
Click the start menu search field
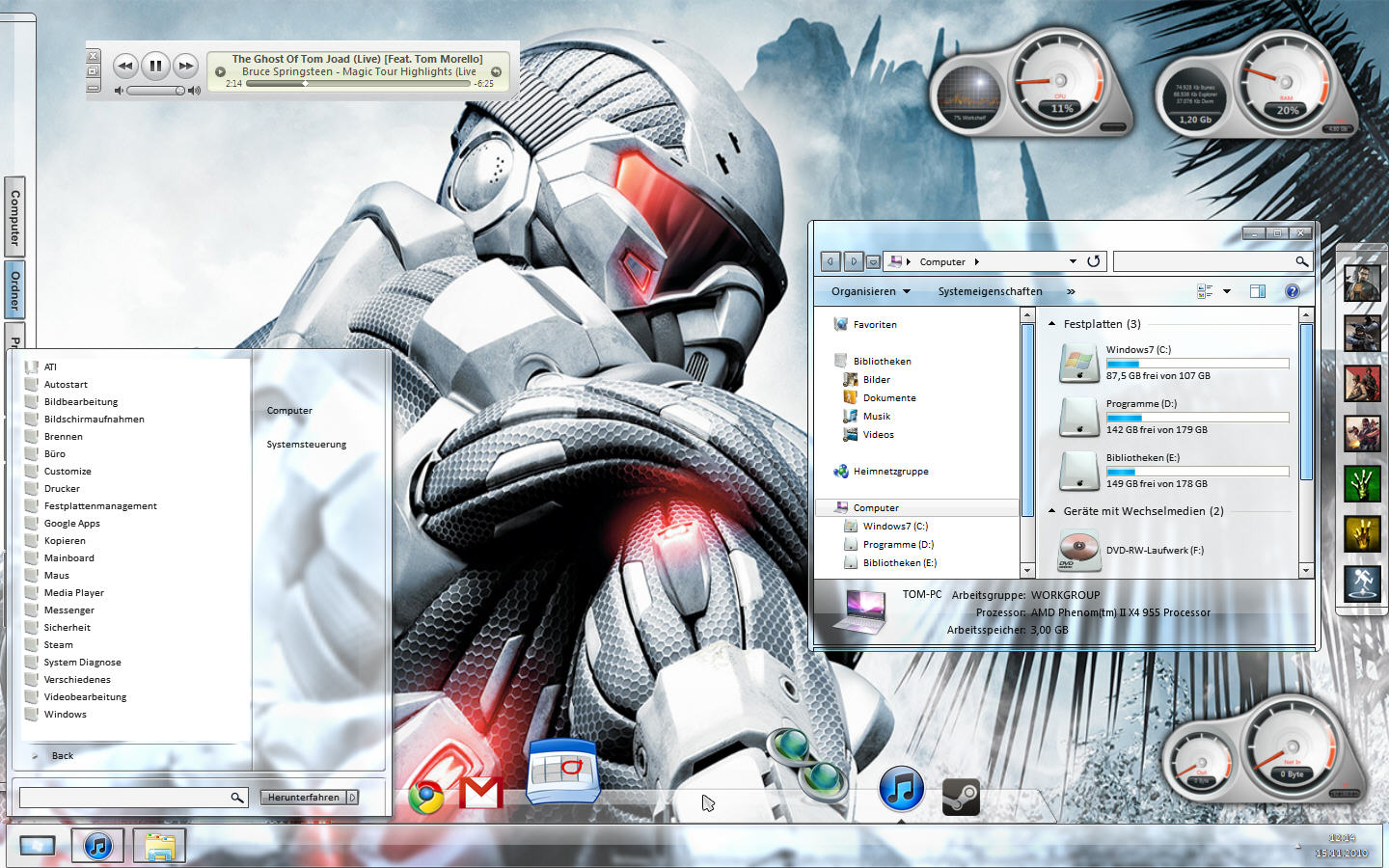coord(134,798)
